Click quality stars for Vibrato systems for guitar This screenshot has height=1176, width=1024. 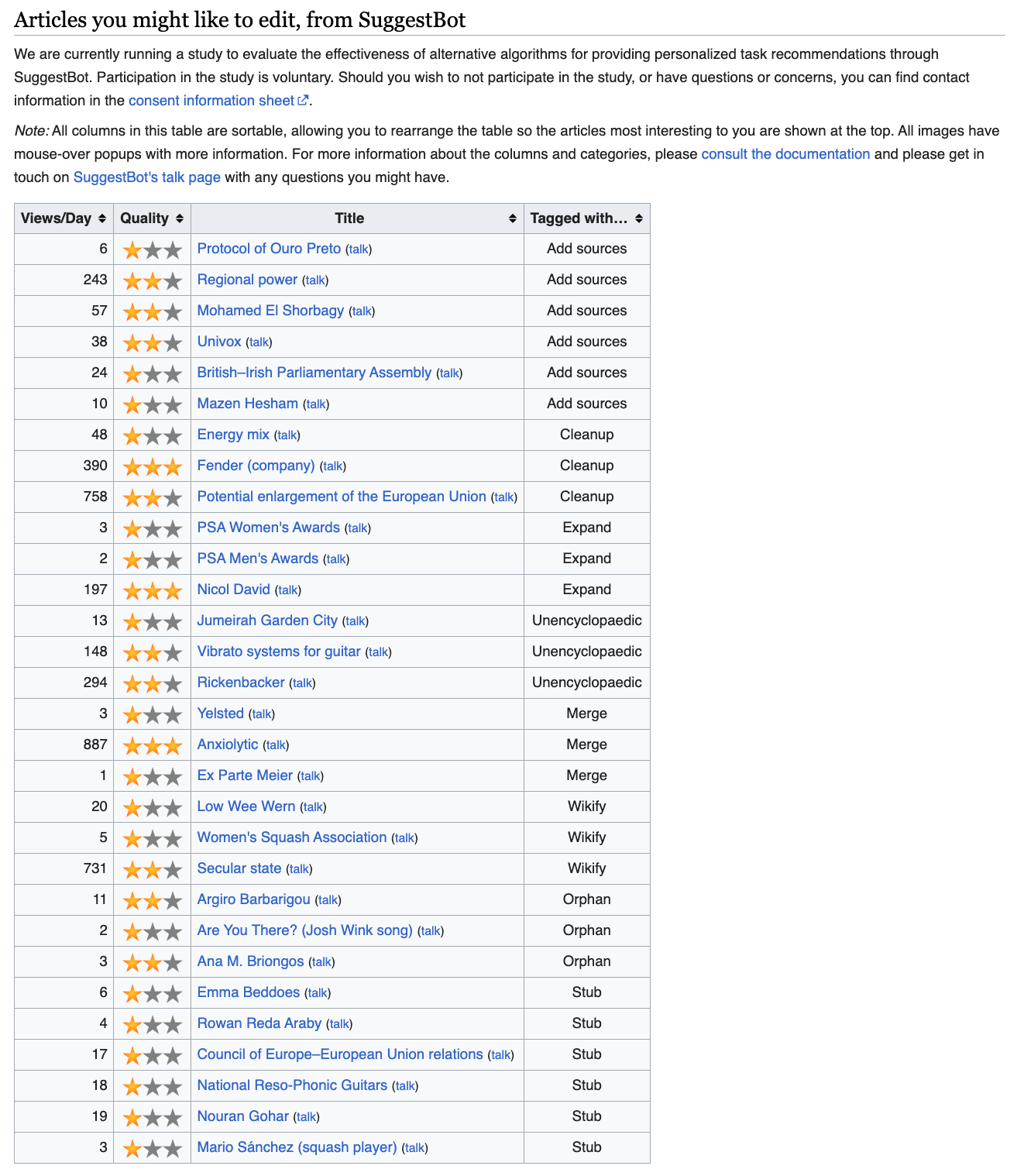pyautogui.click(x=153, y=652)
